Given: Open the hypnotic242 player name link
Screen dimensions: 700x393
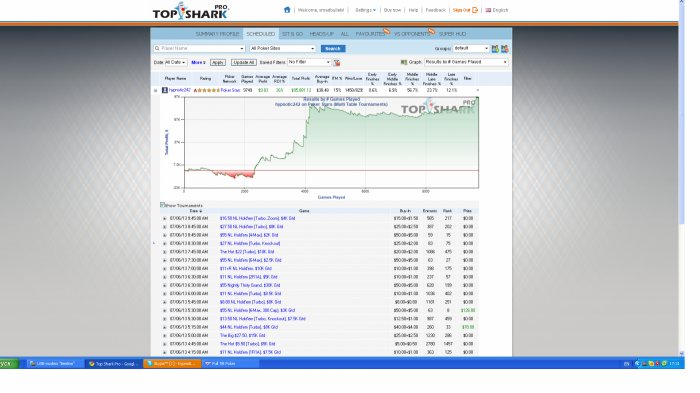Looking at the screenshot, I should tap(179, 90).
